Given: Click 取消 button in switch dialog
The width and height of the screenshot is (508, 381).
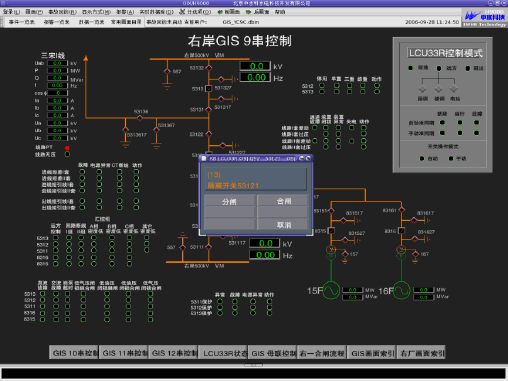Looking at the screenshot, I should pos(283,225).
